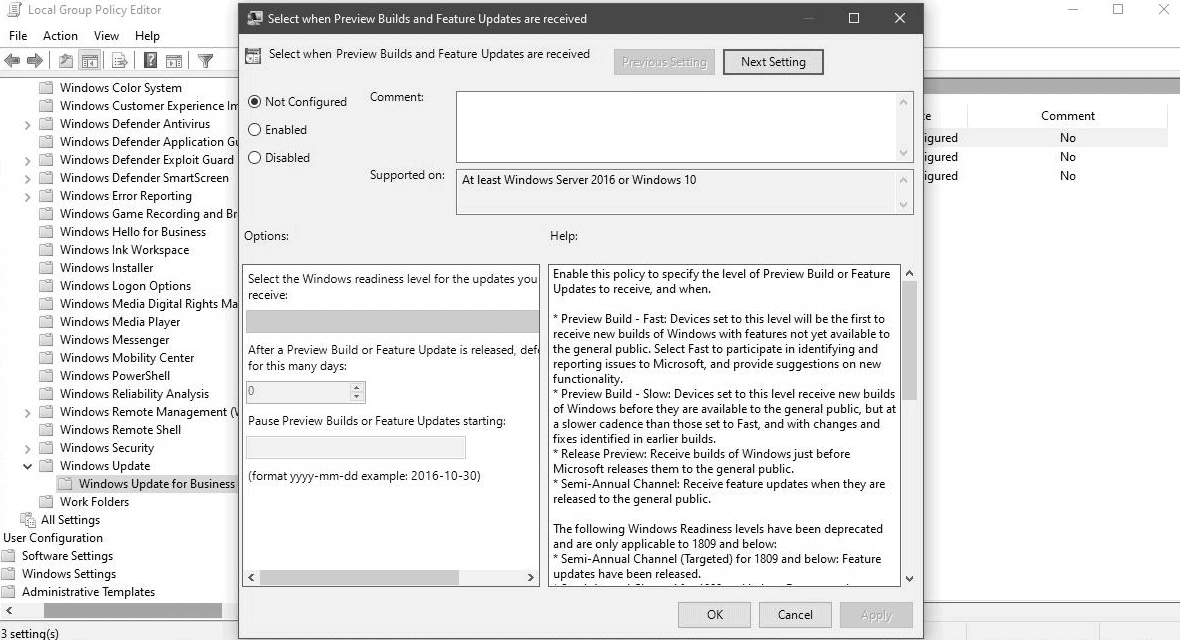Click the folder icon of Windows Logon Options

coord(47,285)
